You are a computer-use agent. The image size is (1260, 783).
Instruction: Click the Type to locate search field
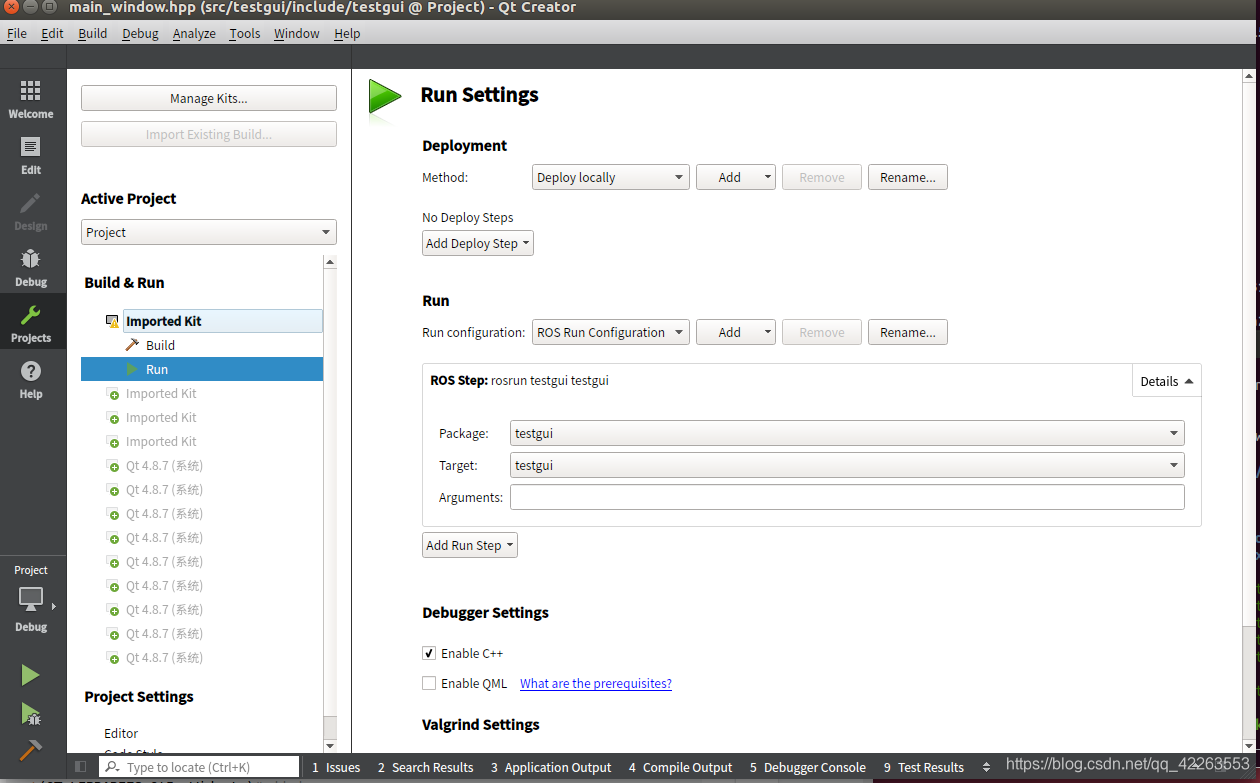tap(199, 767)
